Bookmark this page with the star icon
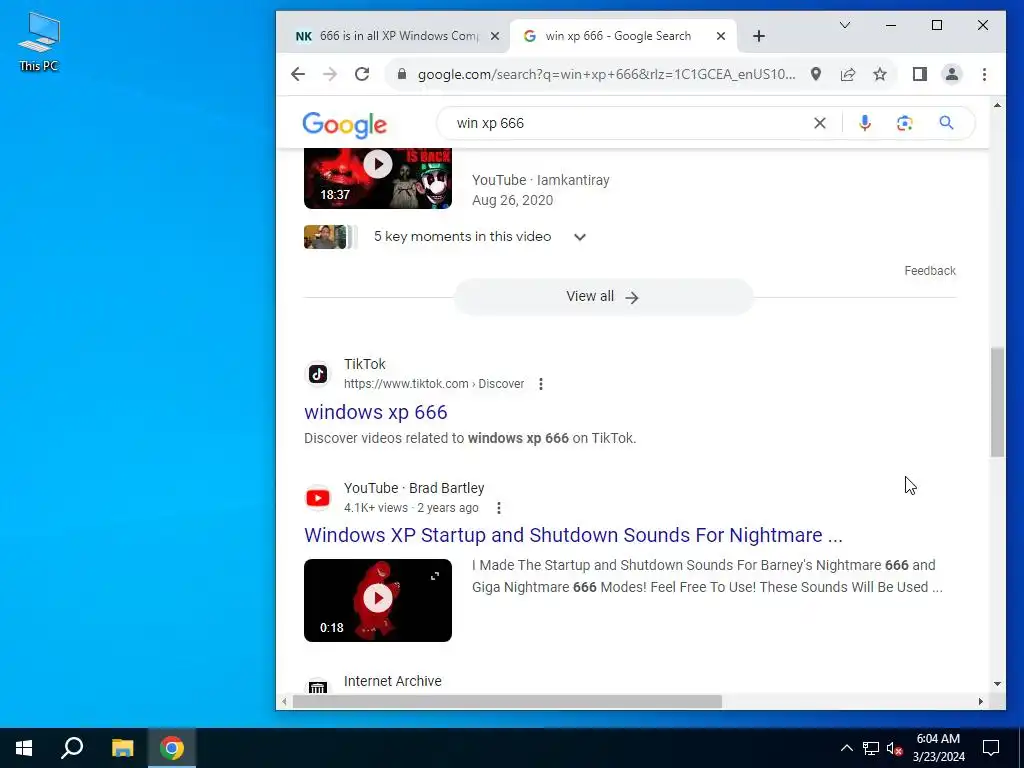 (880, 74)
